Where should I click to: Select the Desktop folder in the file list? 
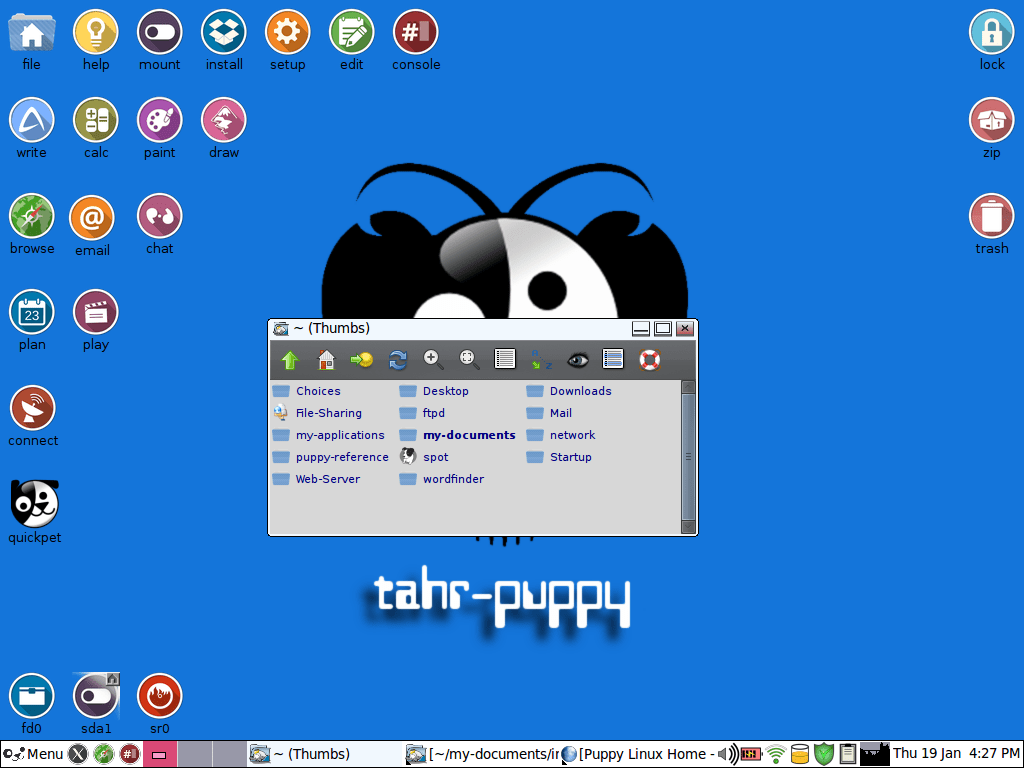tap(434, 391)
